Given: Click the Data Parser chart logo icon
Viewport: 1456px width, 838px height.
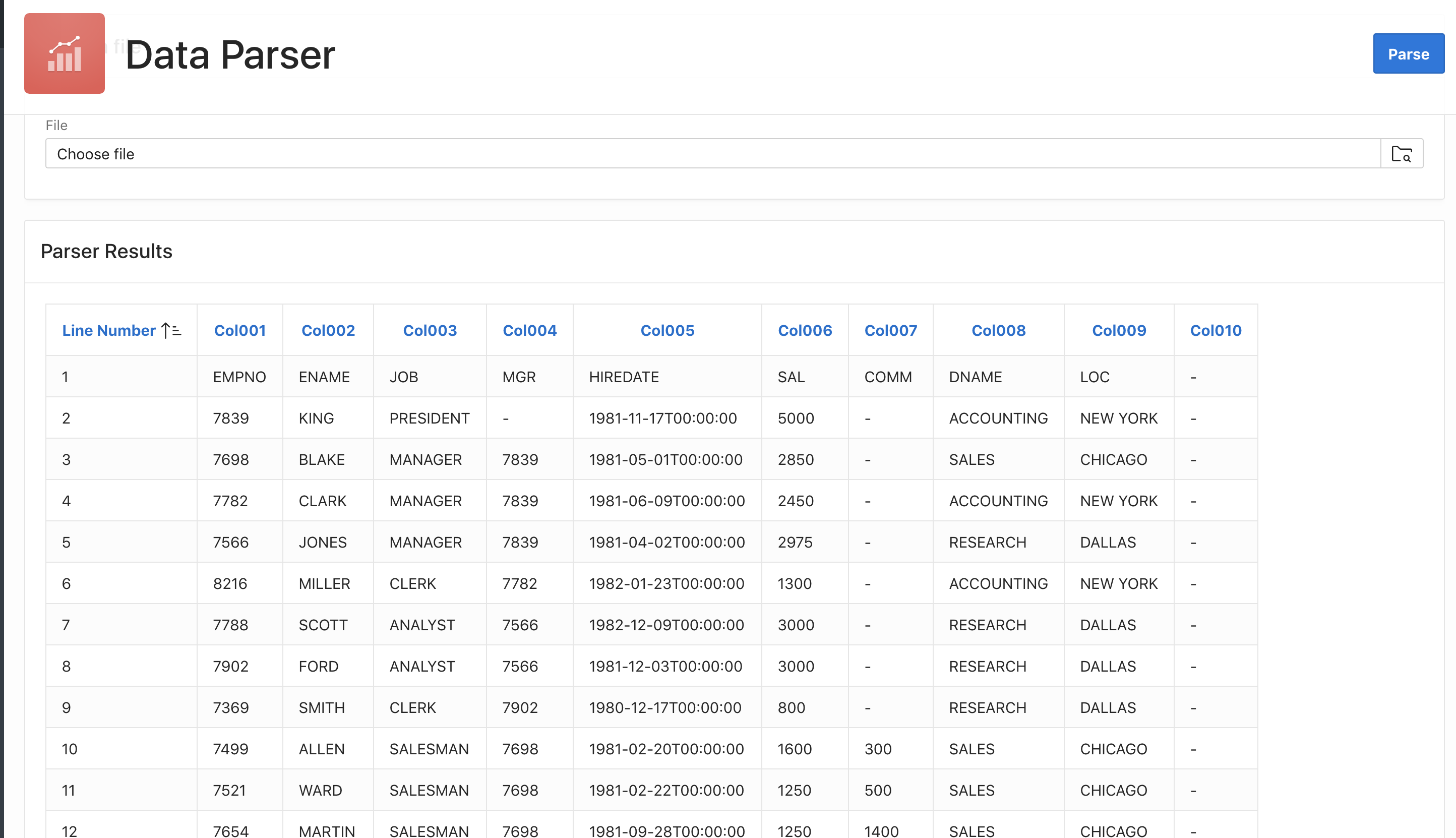Looking at the screenshot, I should [x=65, y=53].
